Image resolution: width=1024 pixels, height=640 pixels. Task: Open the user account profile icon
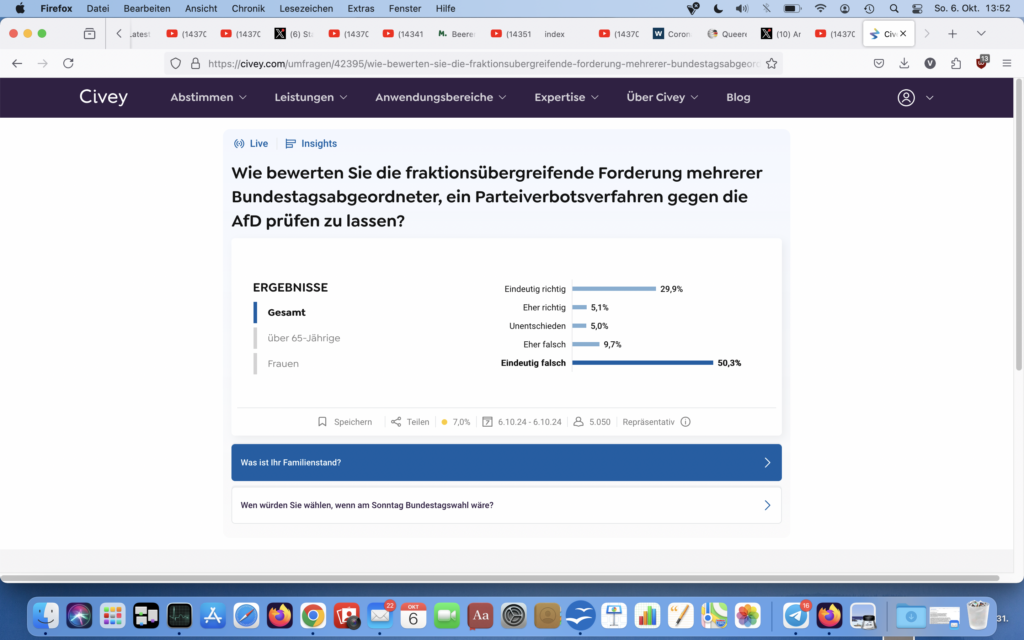point(906,98)
